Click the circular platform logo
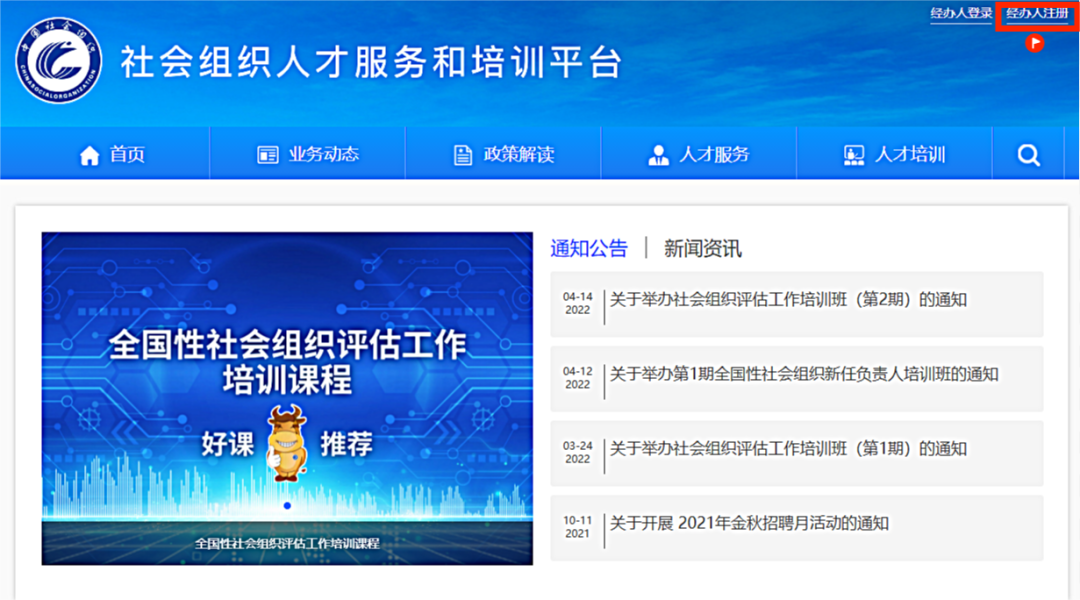The image size is (1080, 600). click(58, 62)
